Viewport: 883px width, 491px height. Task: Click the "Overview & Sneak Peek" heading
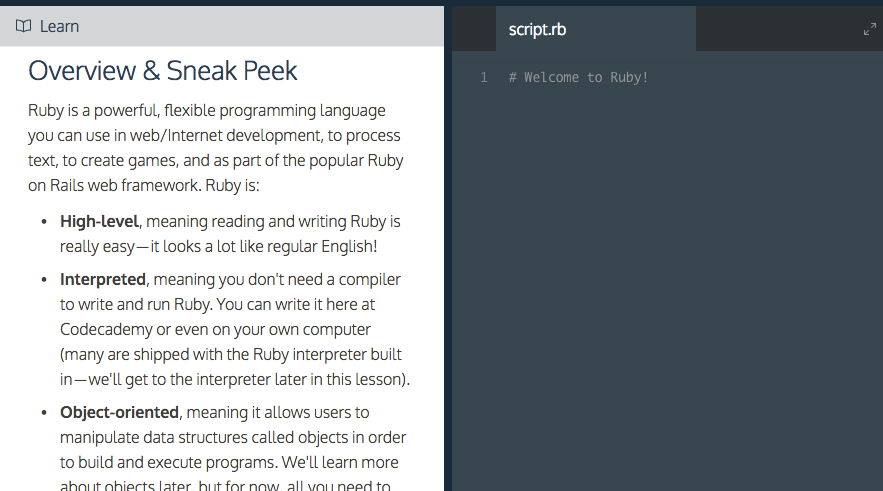click(163, 71)
